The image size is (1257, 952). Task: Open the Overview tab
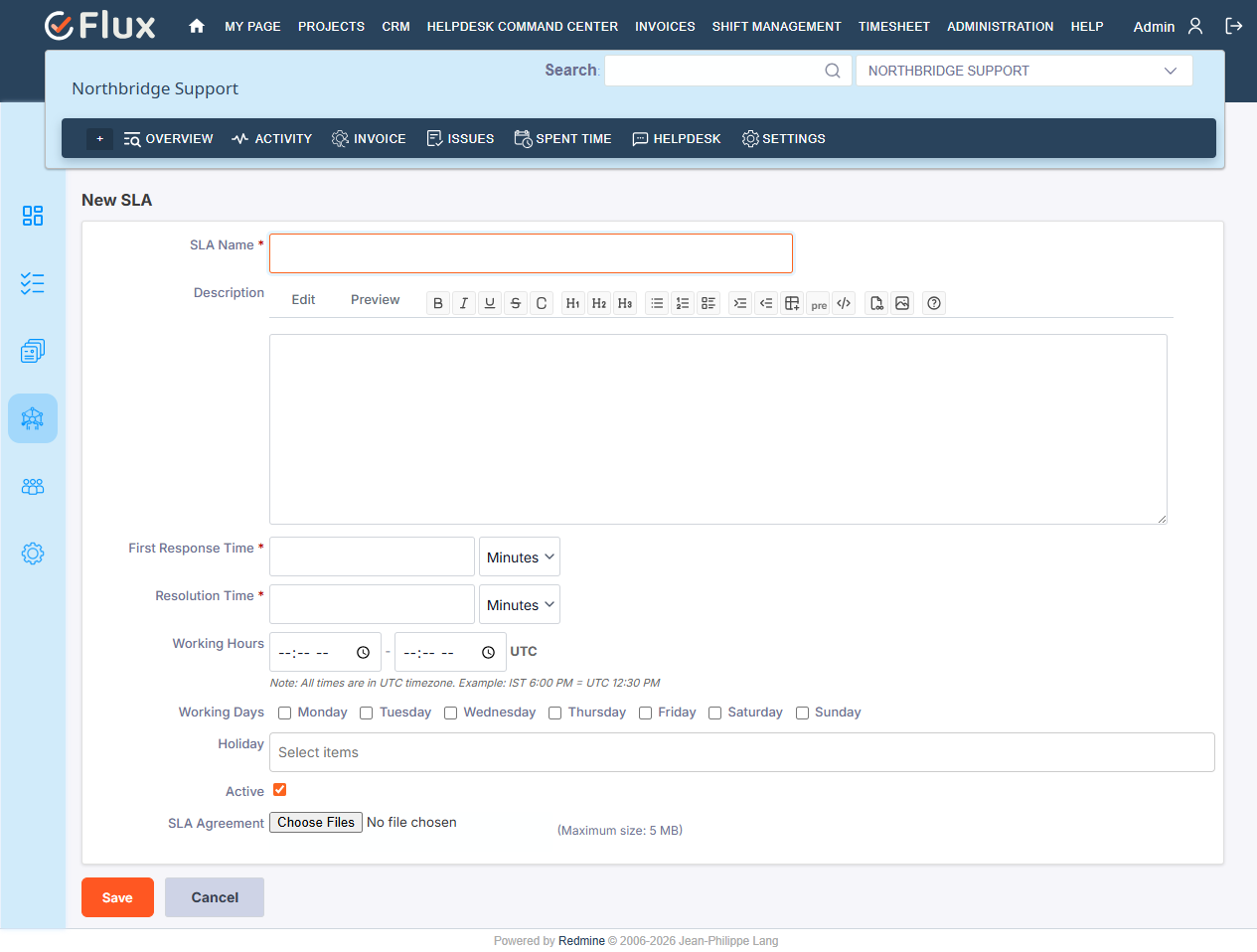[x=169, y=139]
